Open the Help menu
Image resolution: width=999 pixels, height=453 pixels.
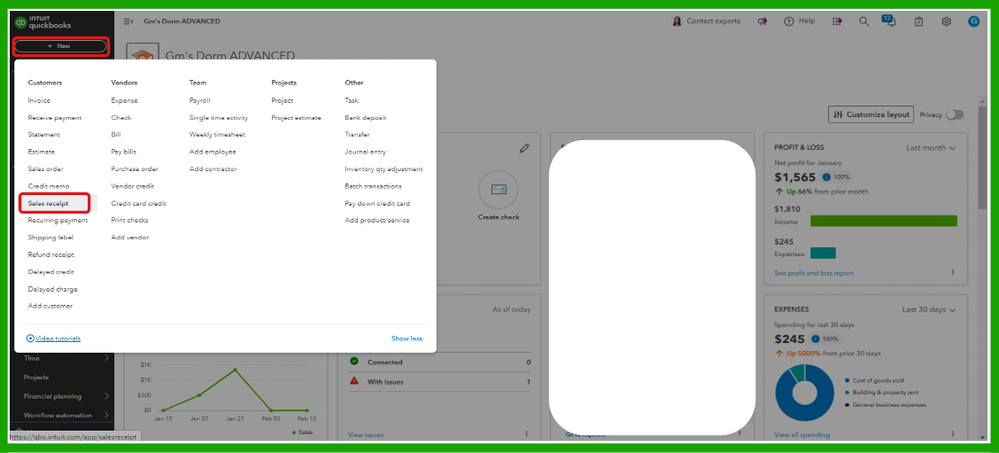799,21
